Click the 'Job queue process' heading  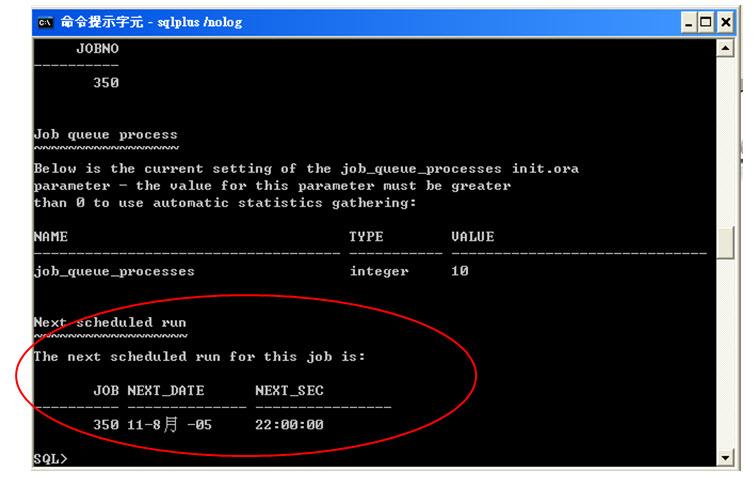coord(106,134)
